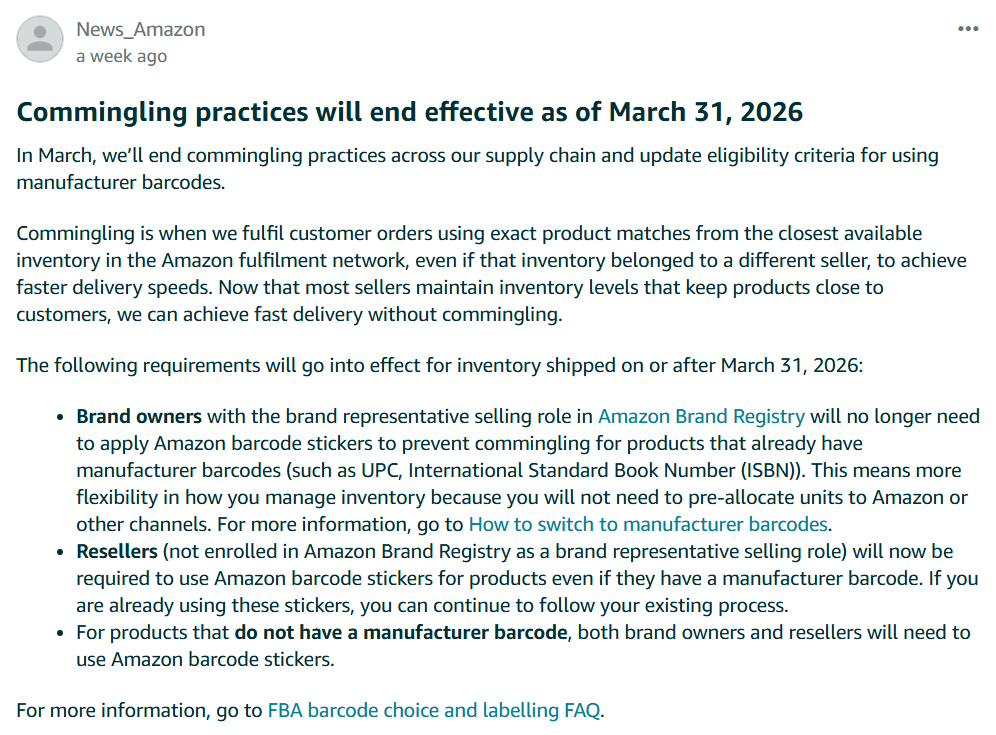This screenshot has height=735, width=996.
Task: Click the final "For more information, go to" text
Action: 140,711
